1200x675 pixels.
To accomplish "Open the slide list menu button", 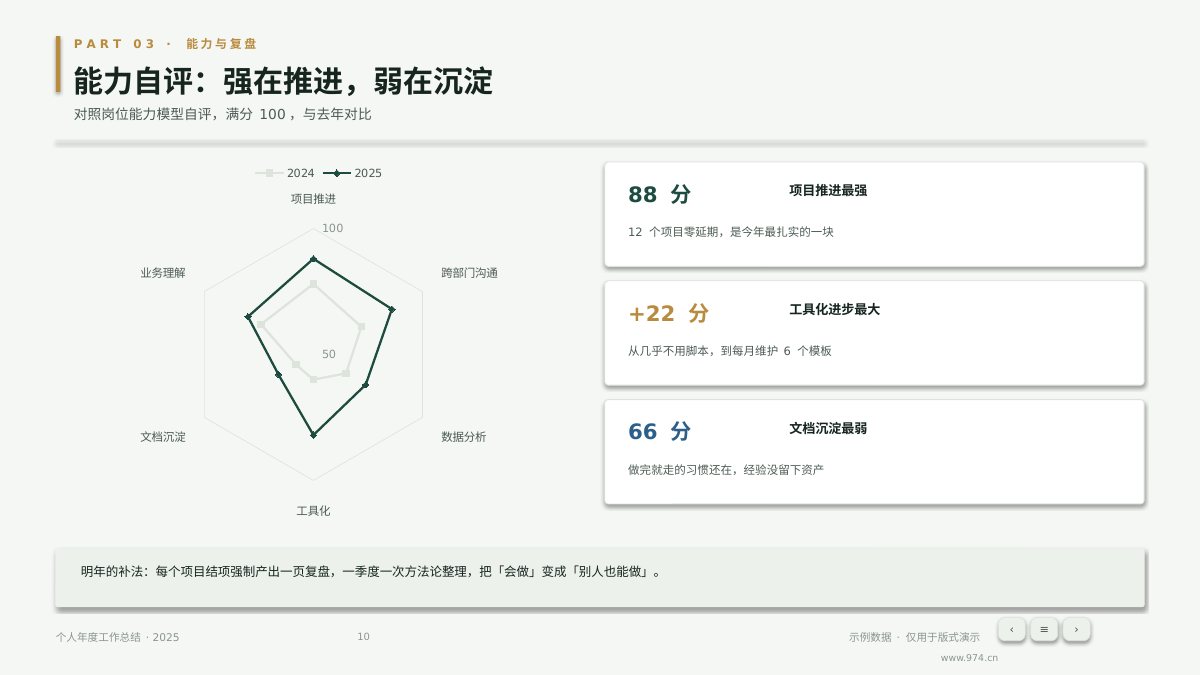I will (x=1043, y=629).
